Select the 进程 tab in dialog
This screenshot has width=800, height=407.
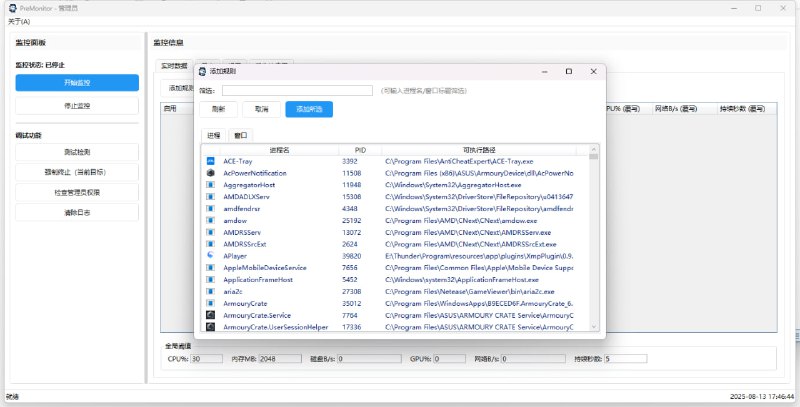tap(214, 134)
